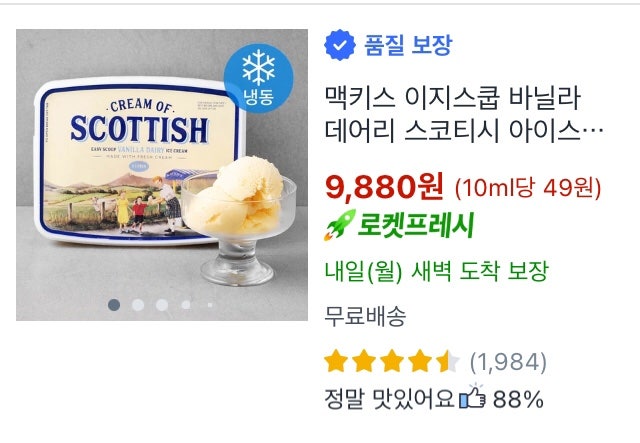Click the 내일(월) 새벽 도착 보장 text
The height and width of the screenshot is (443, 640).
click(436, 271)
